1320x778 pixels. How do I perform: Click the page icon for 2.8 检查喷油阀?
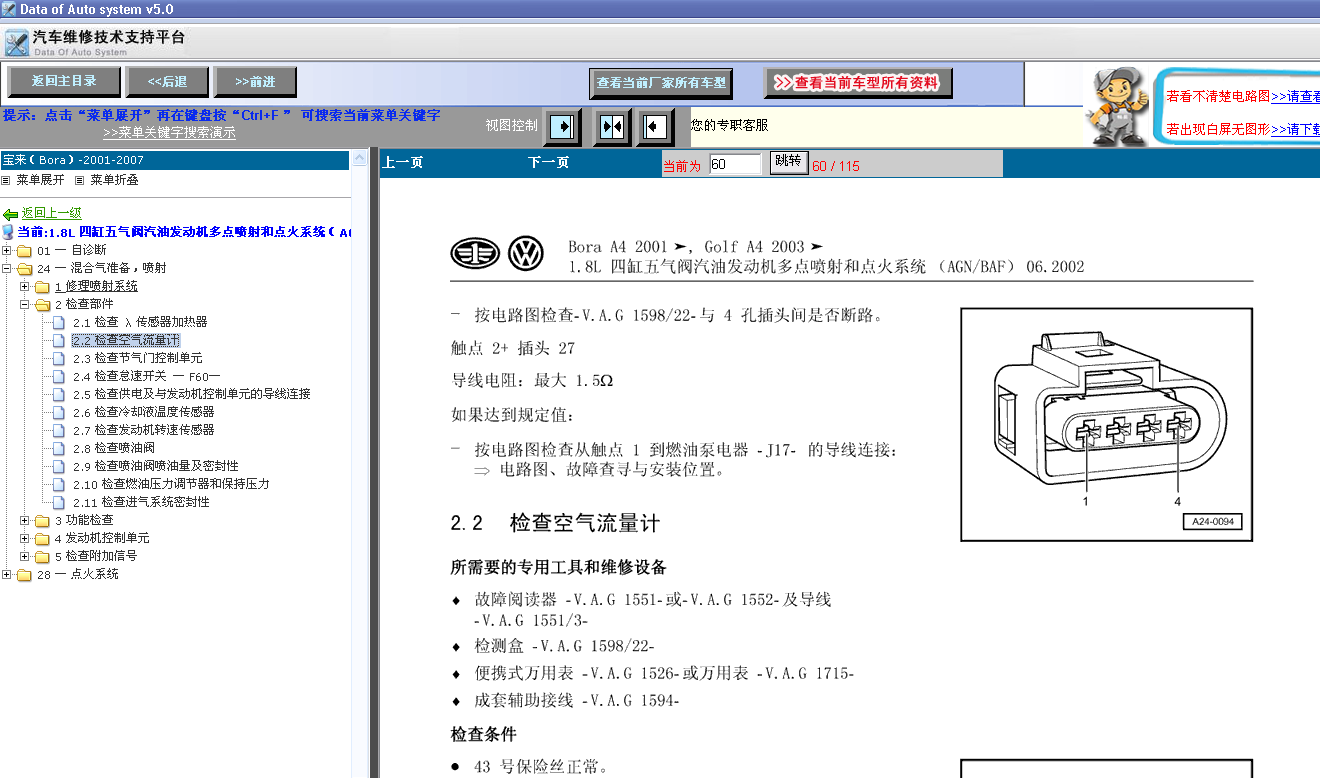[x=59, y=448]
